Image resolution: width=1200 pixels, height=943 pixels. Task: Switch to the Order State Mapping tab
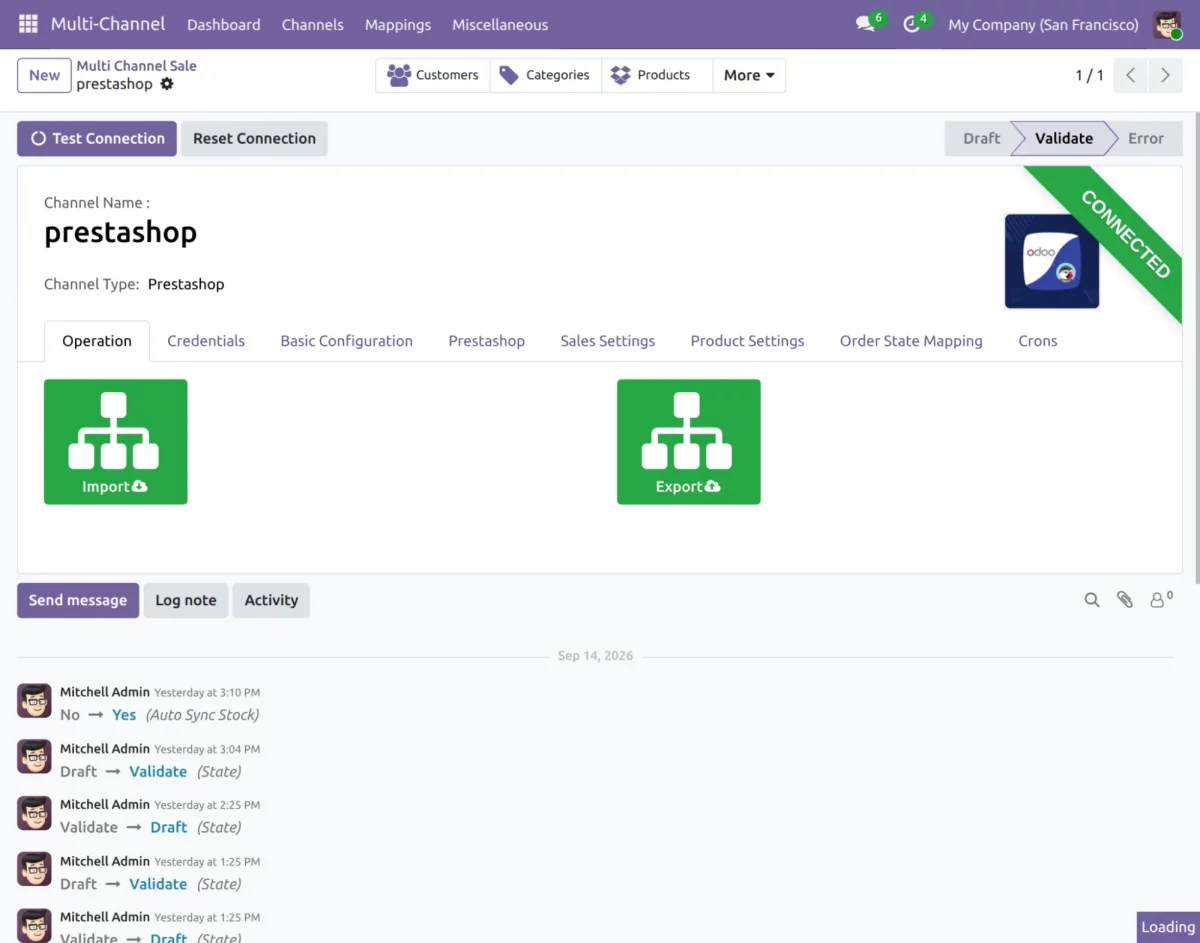click(911, 341)
